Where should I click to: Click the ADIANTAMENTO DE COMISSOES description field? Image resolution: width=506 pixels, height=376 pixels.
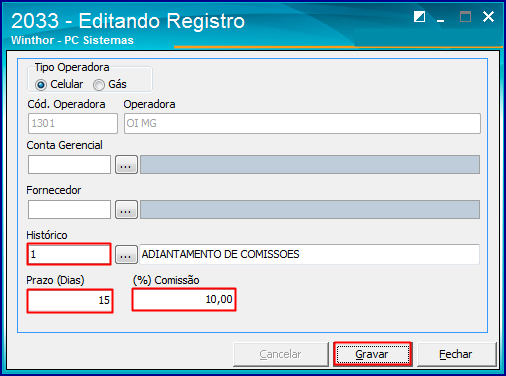pos(310,254)
